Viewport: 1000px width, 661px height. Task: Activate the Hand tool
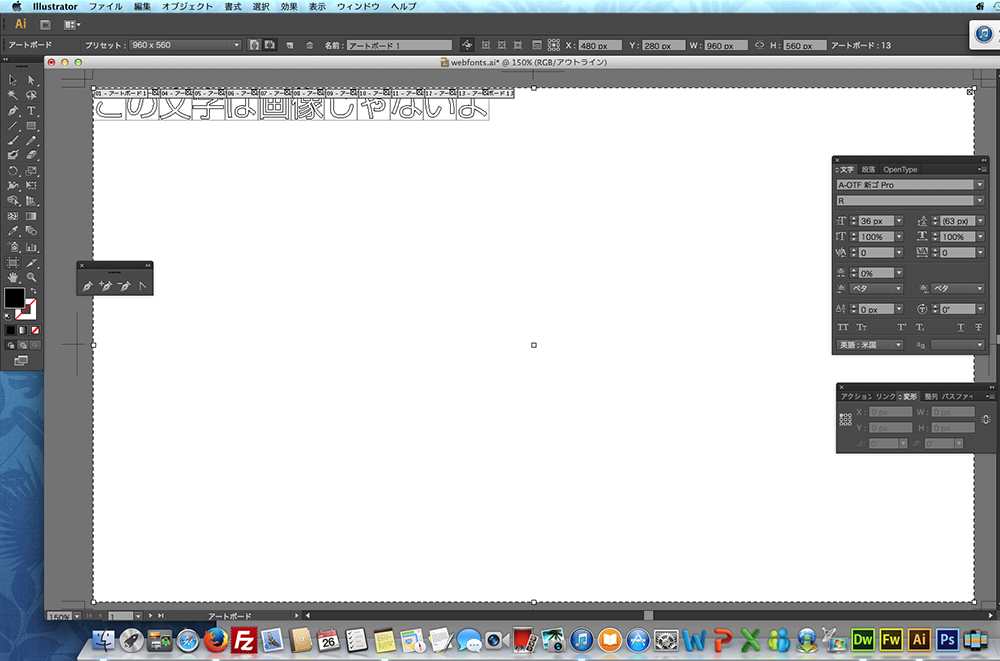[x=13, y=277]
